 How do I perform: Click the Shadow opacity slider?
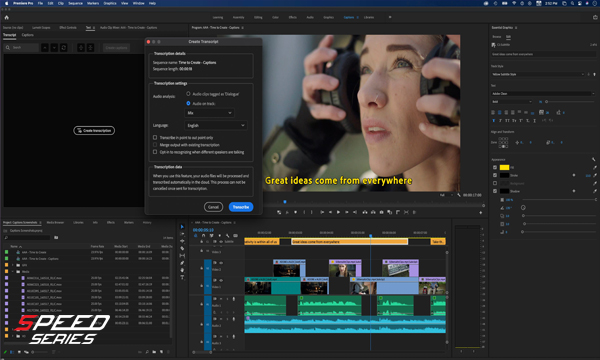coord(559,200)
